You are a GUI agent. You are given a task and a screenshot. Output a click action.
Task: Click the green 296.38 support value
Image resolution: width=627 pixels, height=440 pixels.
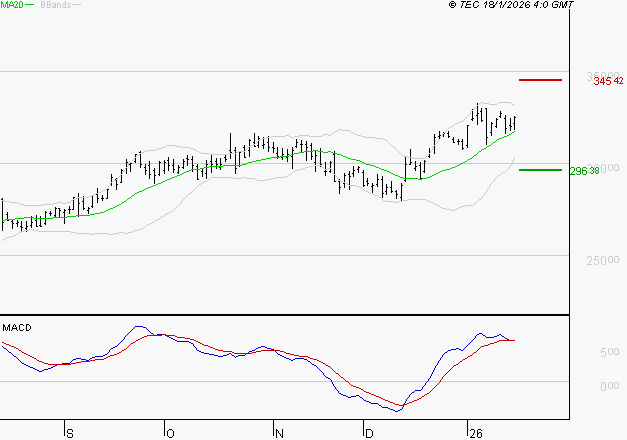tap(585, 171)
